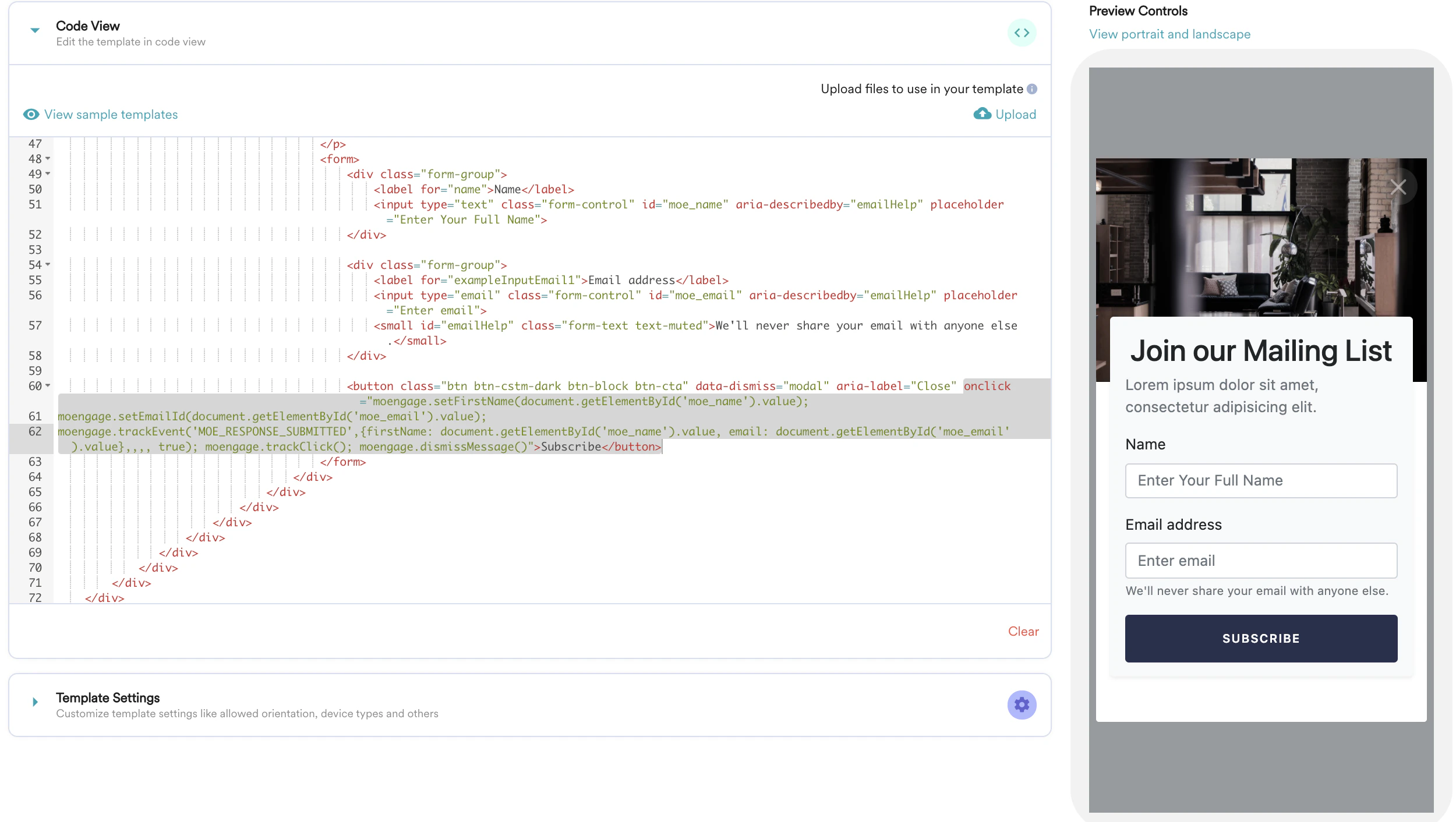Open Template Settings via the gear icon
1456x822 pixels.
(x=1021, y=704)
